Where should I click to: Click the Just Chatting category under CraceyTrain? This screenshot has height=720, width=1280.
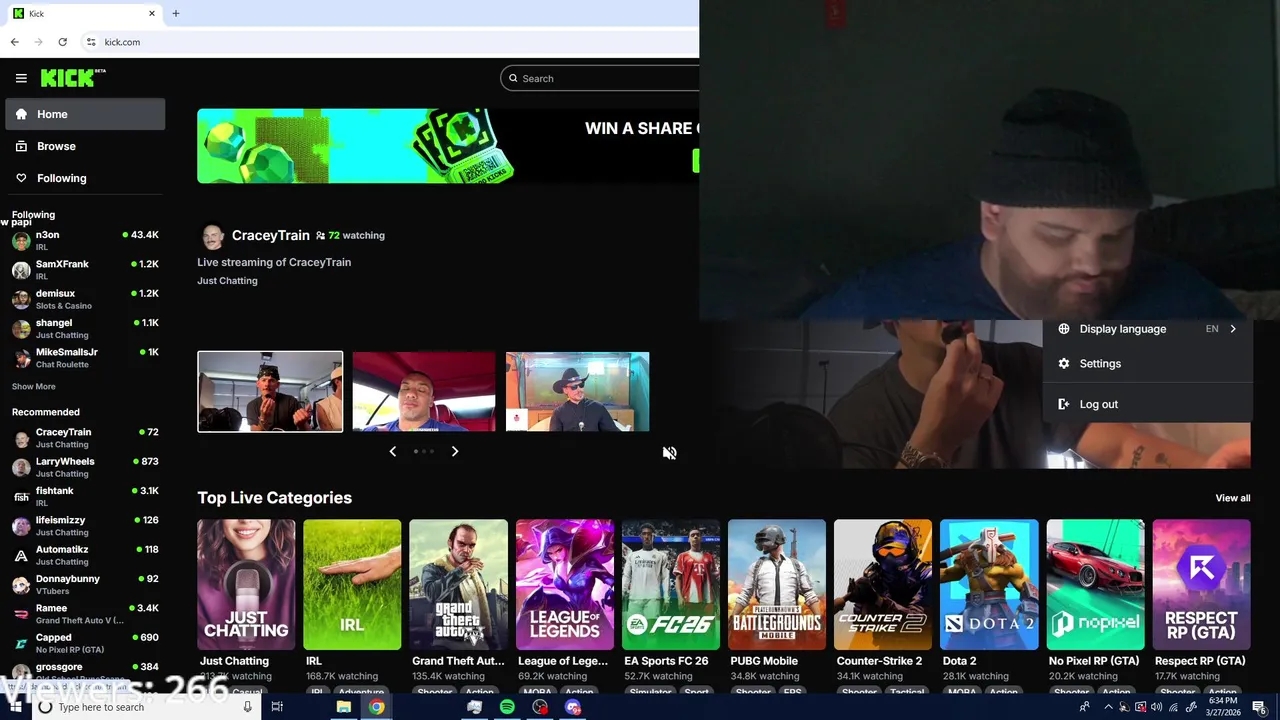227,281
